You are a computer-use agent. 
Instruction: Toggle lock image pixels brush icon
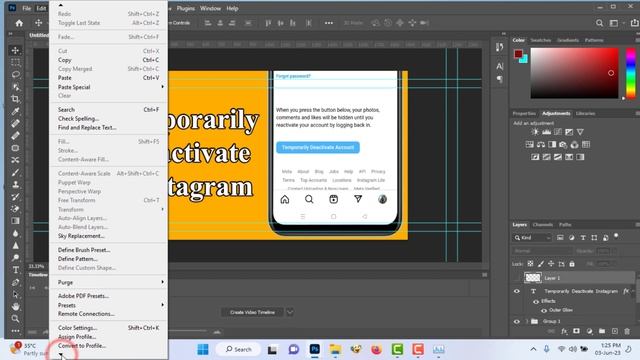point(541,264)
